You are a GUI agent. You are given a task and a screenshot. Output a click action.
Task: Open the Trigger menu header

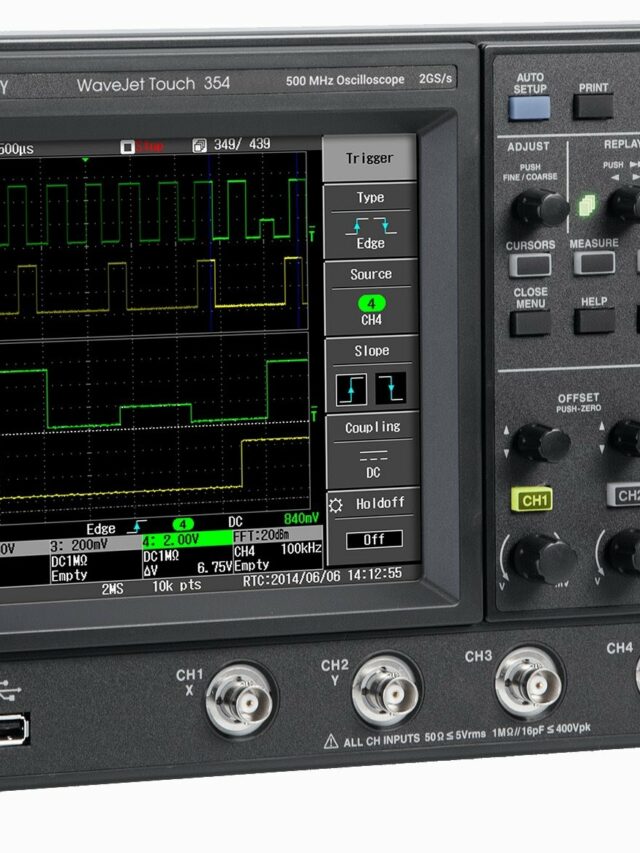(x=370, y=158)
